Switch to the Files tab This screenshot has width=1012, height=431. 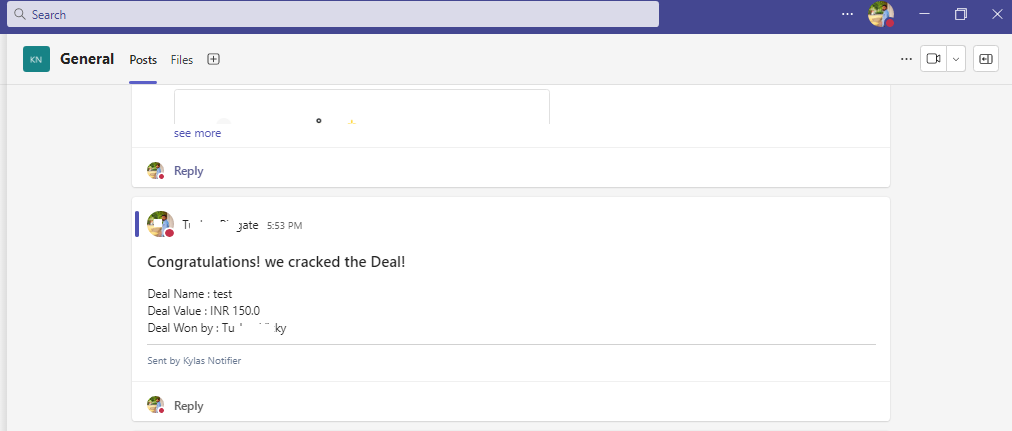(x=181, y=59)
